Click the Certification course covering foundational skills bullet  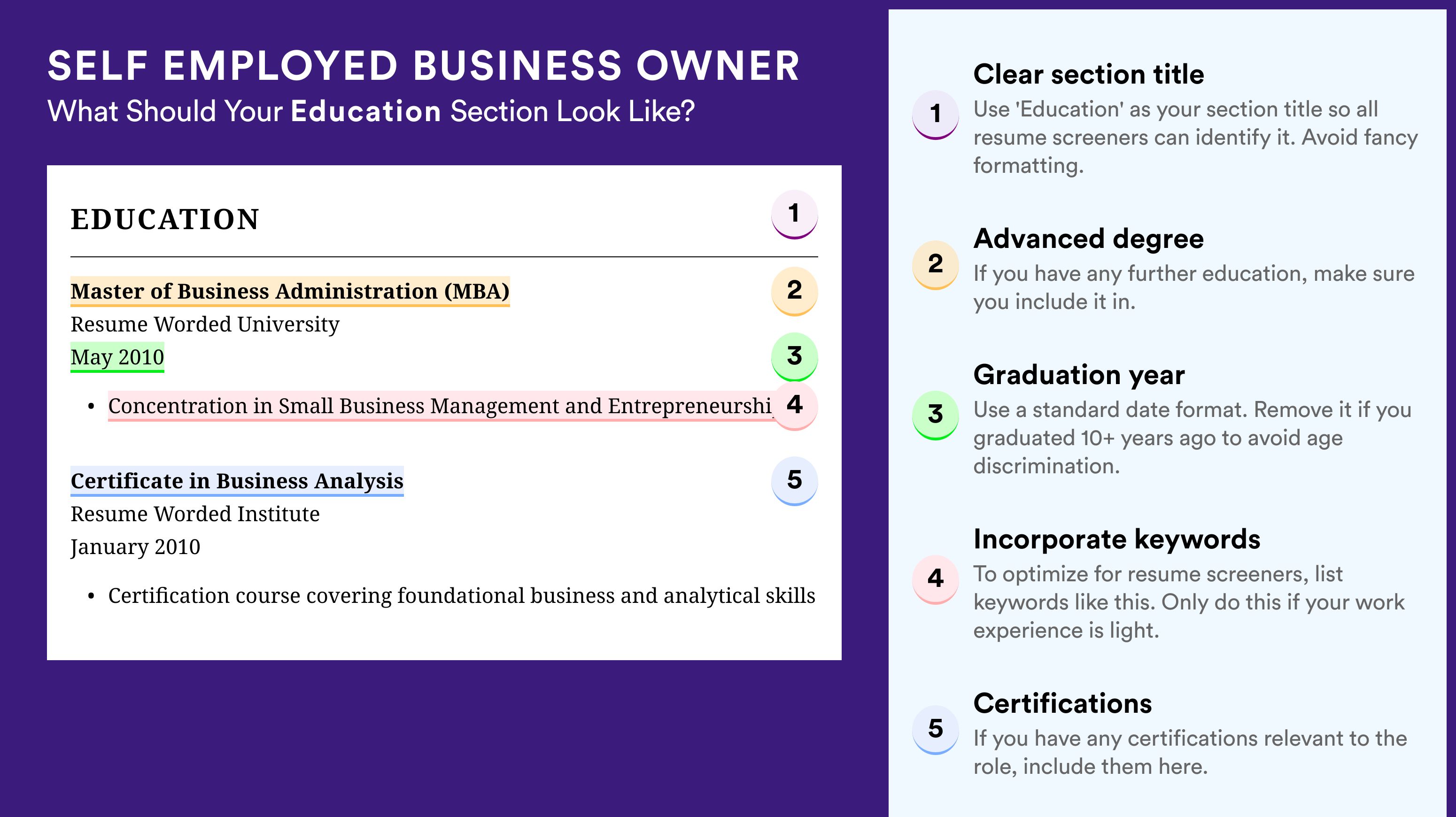[x=461, y=595]
